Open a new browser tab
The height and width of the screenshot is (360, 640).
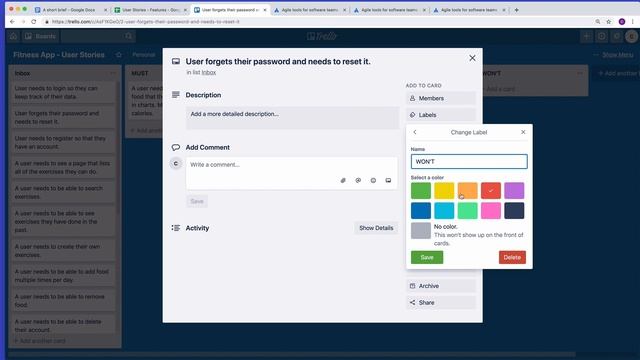[516, 10]
